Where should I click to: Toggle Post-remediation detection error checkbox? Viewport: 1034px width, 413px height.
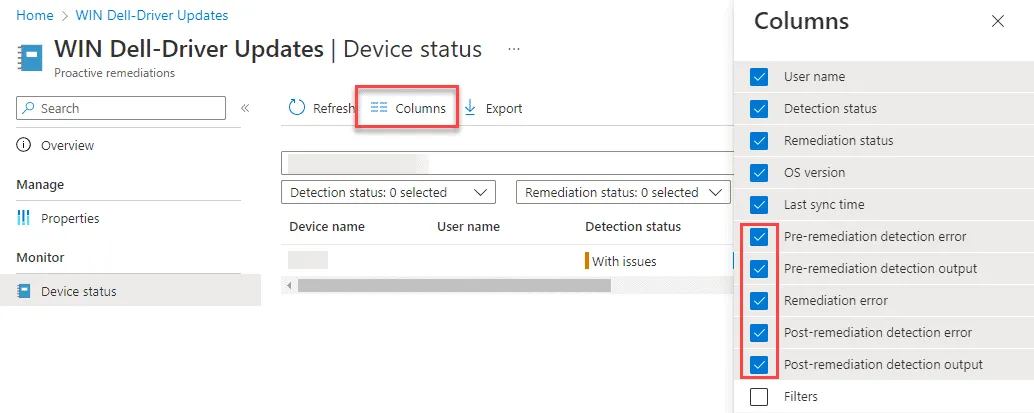759,332
